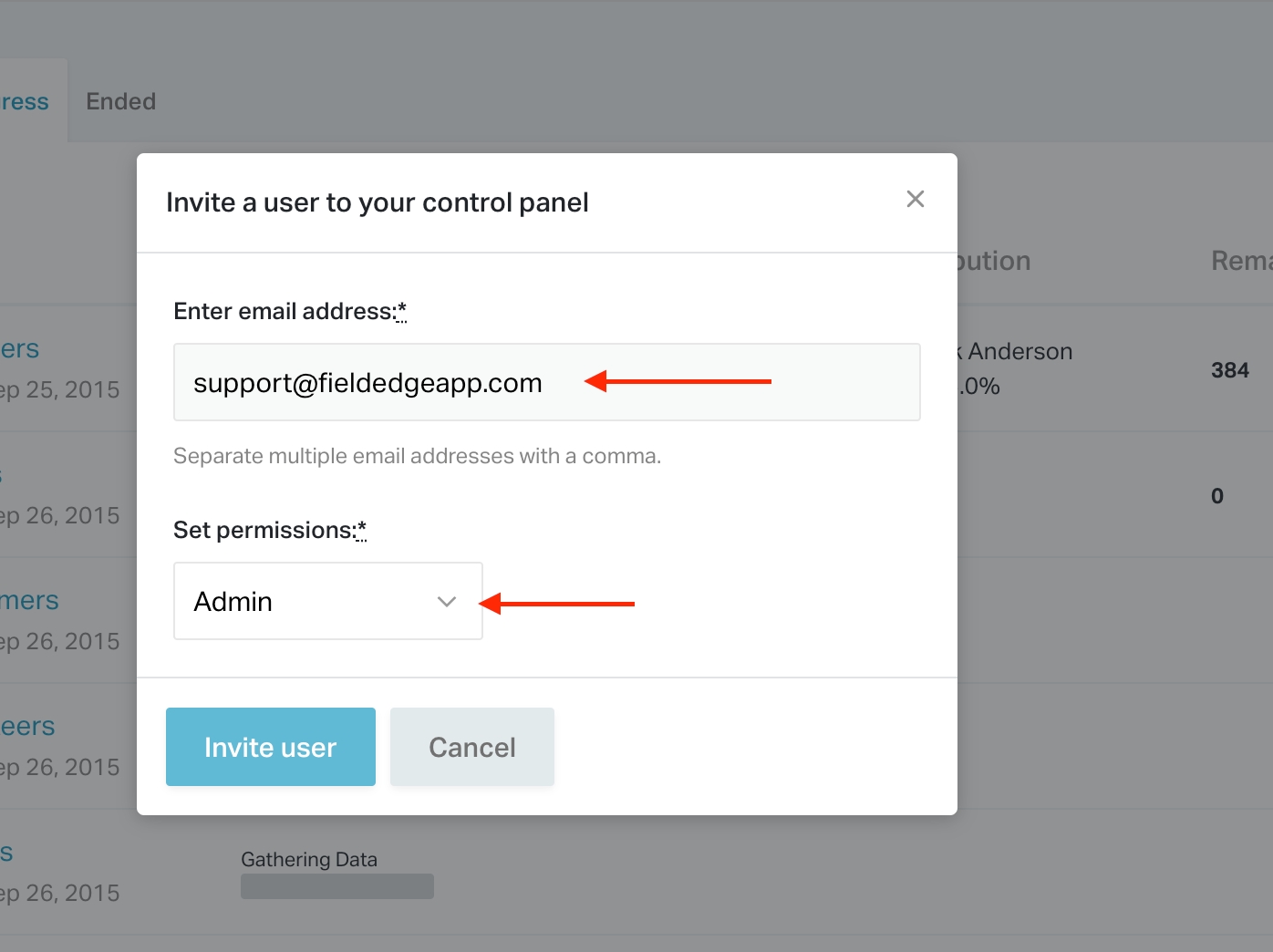Click the 0 remaining value

click(1217, 496)
